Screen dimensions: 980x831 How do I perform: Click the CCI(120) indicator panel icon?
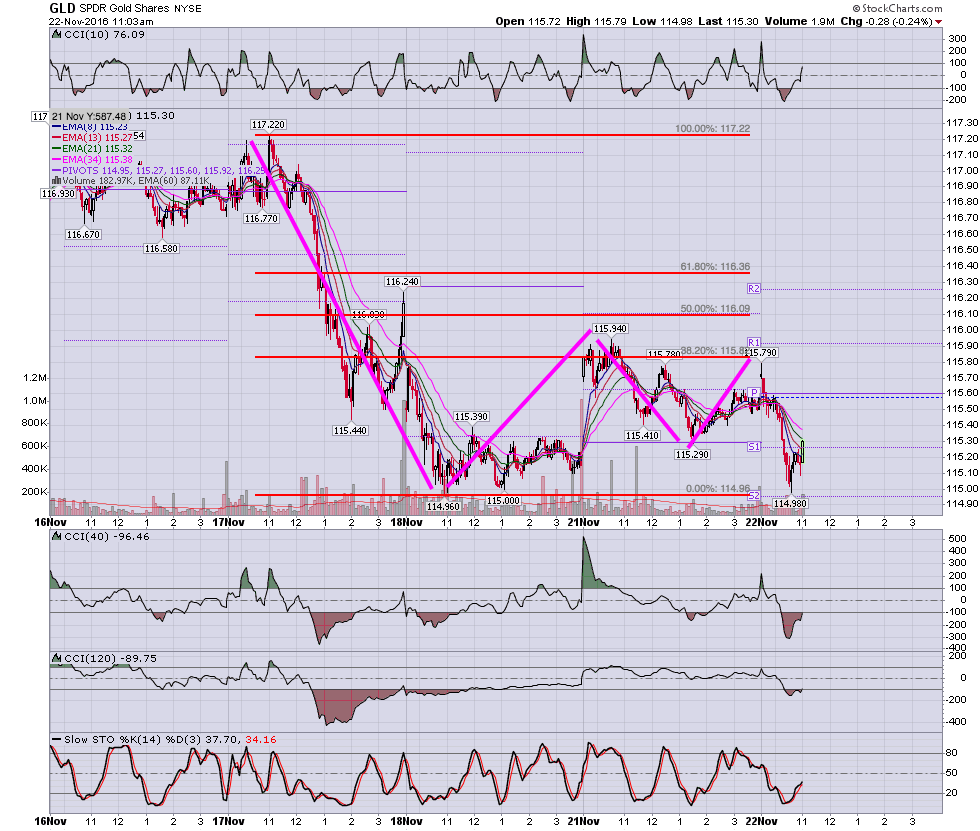56,659
